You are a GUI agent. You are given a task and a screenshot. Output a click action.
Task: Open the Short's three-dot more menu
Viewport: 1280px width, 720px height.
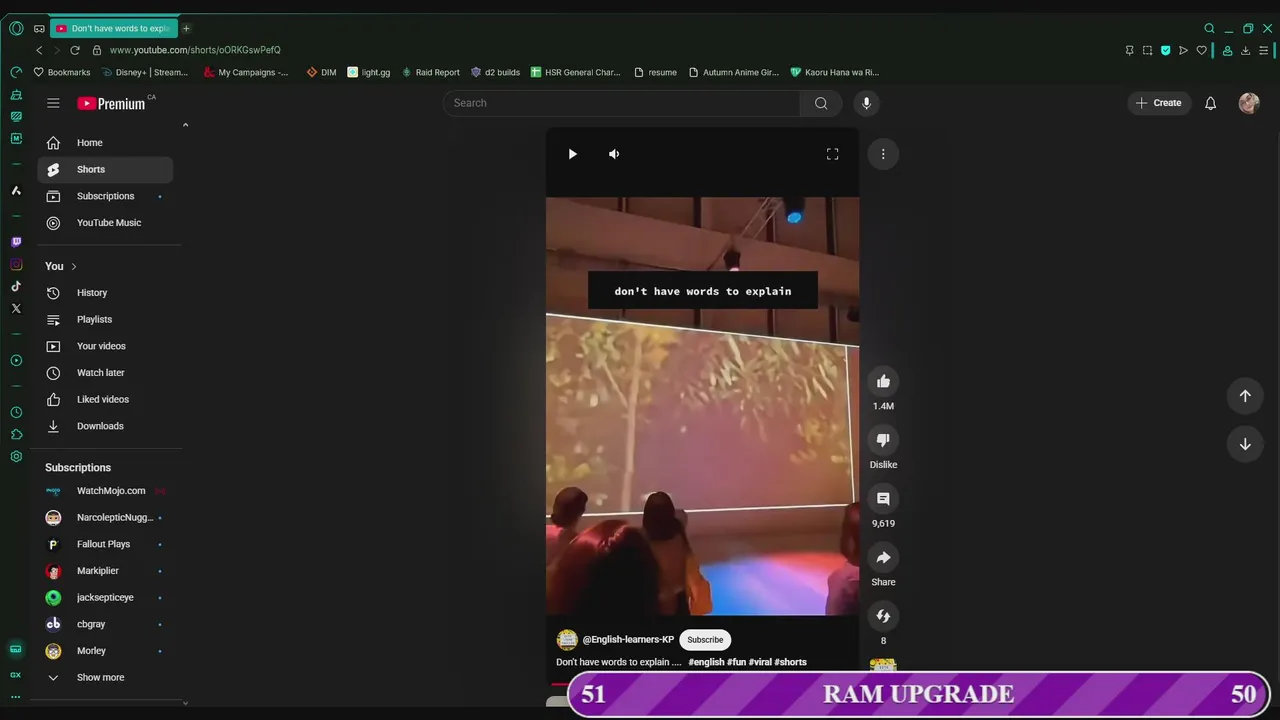click(x=883, y=154)
